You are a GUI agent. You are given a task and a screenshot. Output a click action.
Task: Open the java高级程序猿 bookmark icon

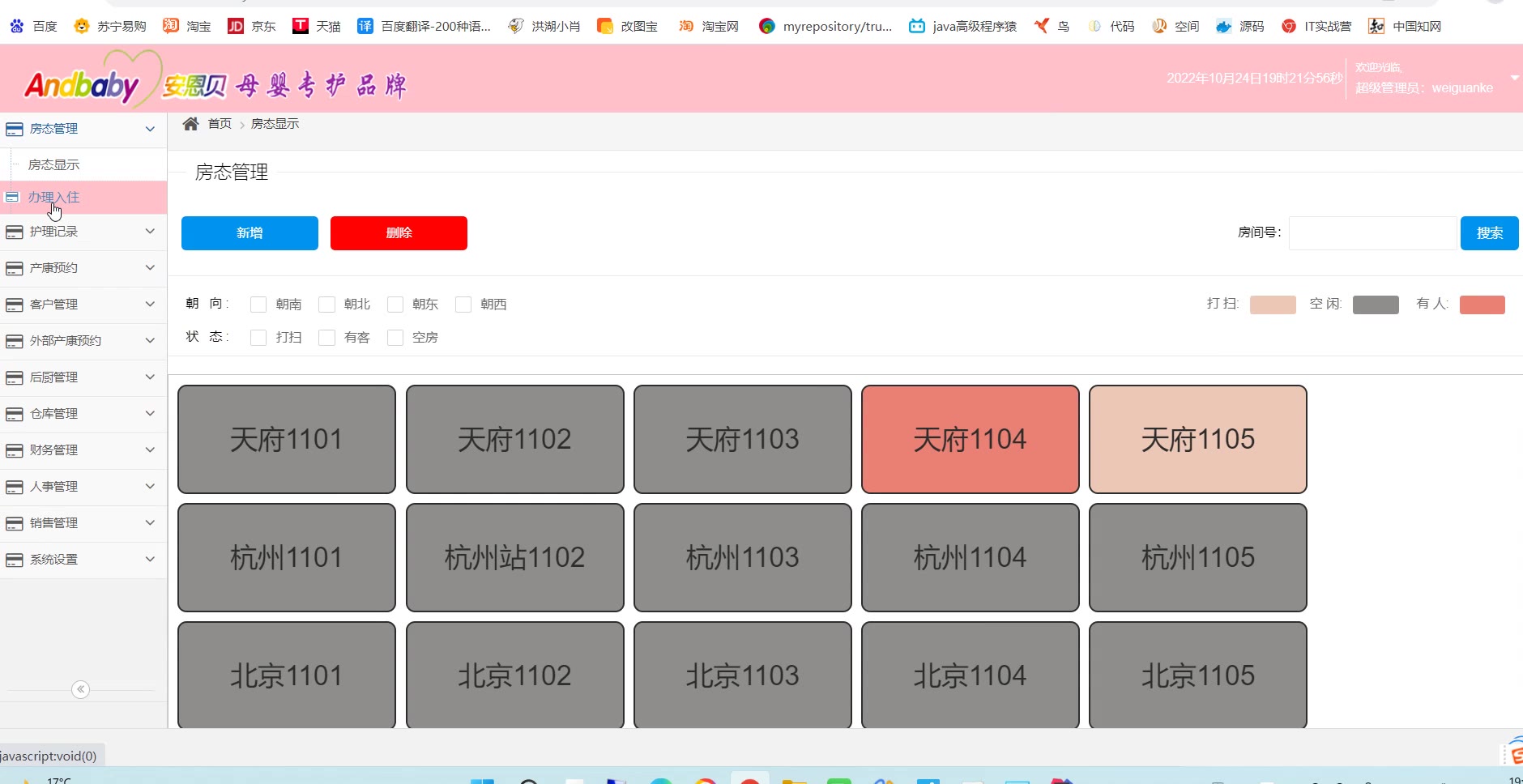pos(917,26)
